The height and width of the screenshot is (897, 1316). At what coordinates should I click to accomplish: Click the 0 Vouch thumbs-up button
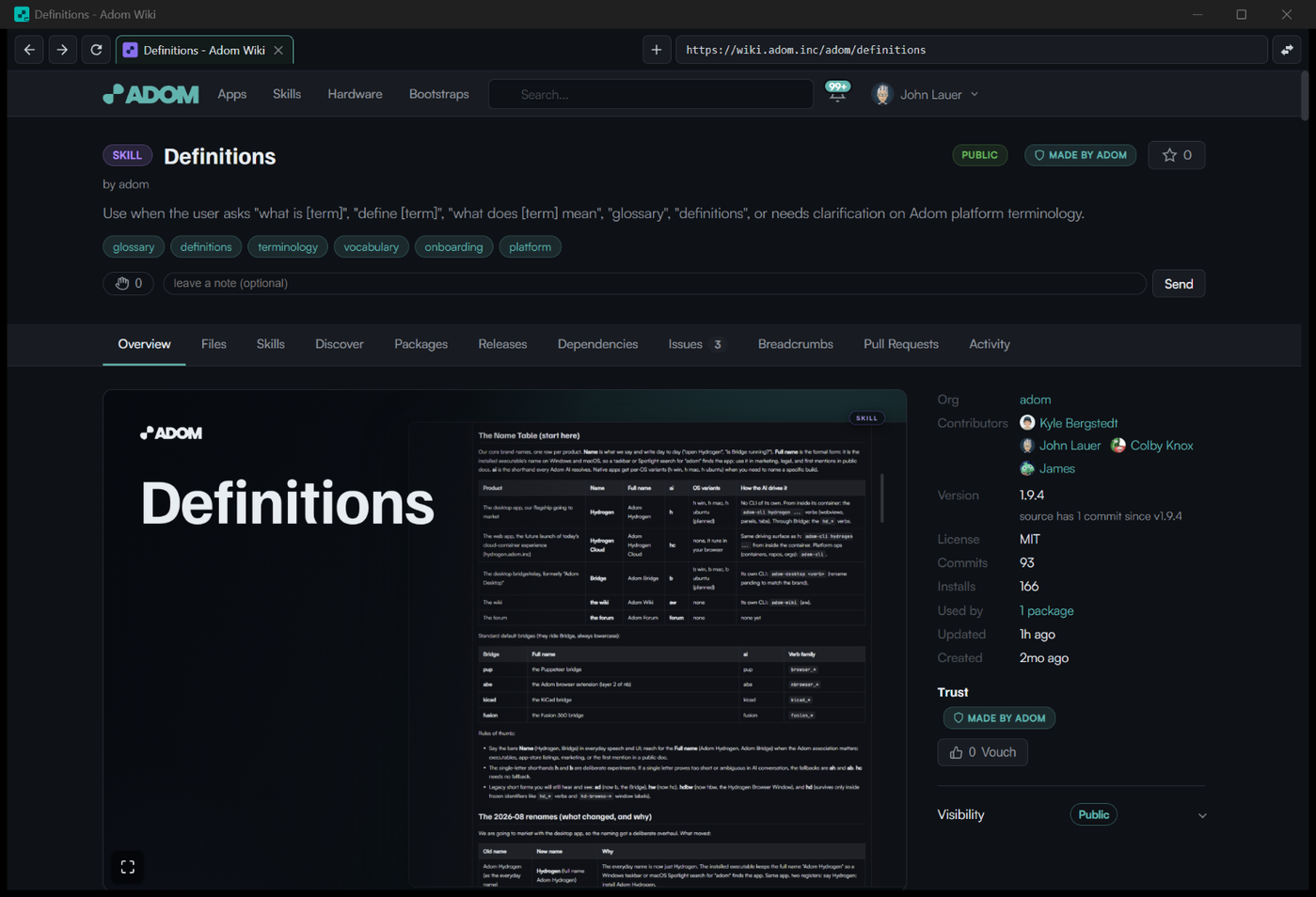[x=983, y=752]
